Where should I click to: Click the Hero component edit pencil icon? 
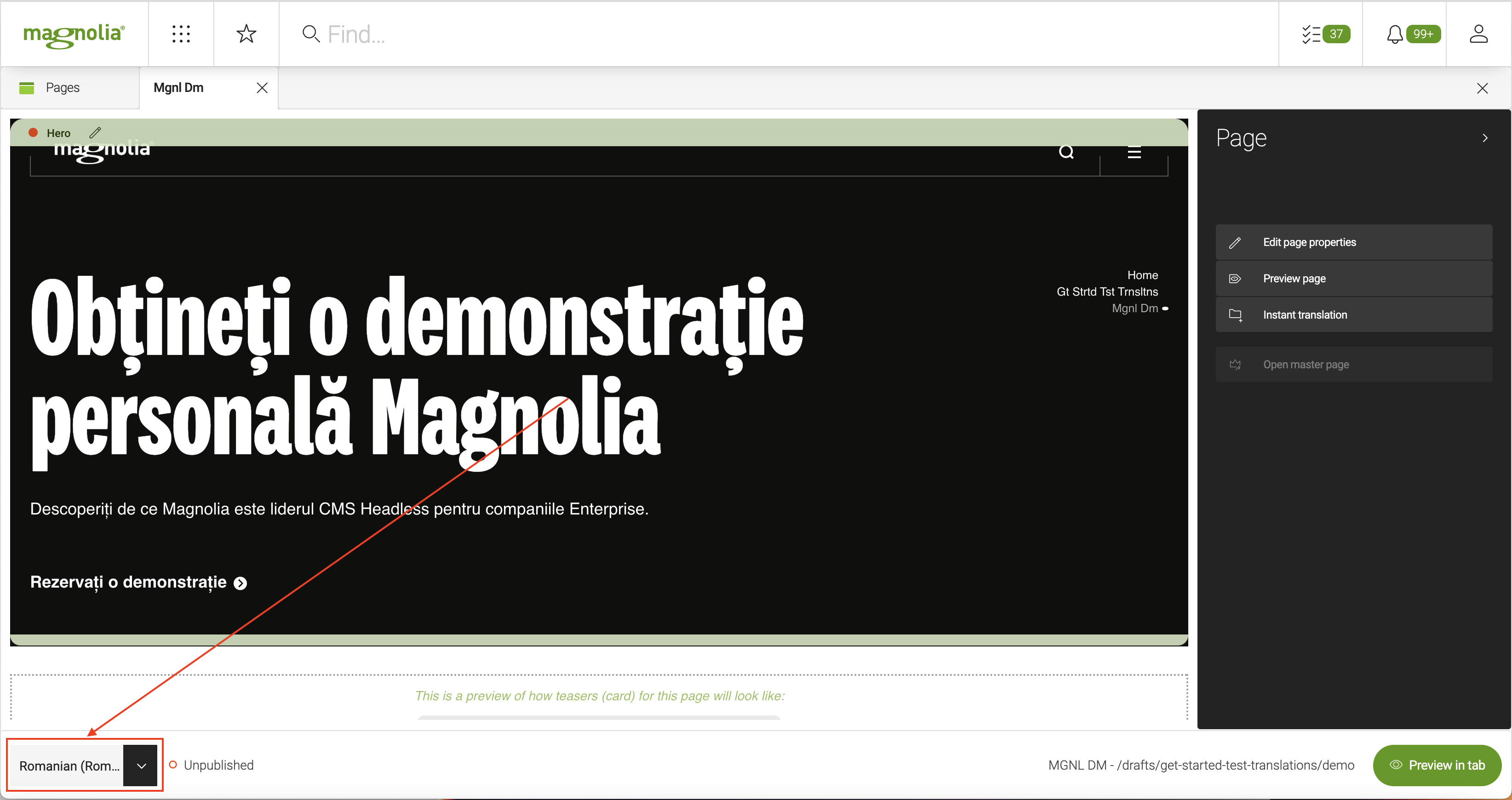click(95, 133)
